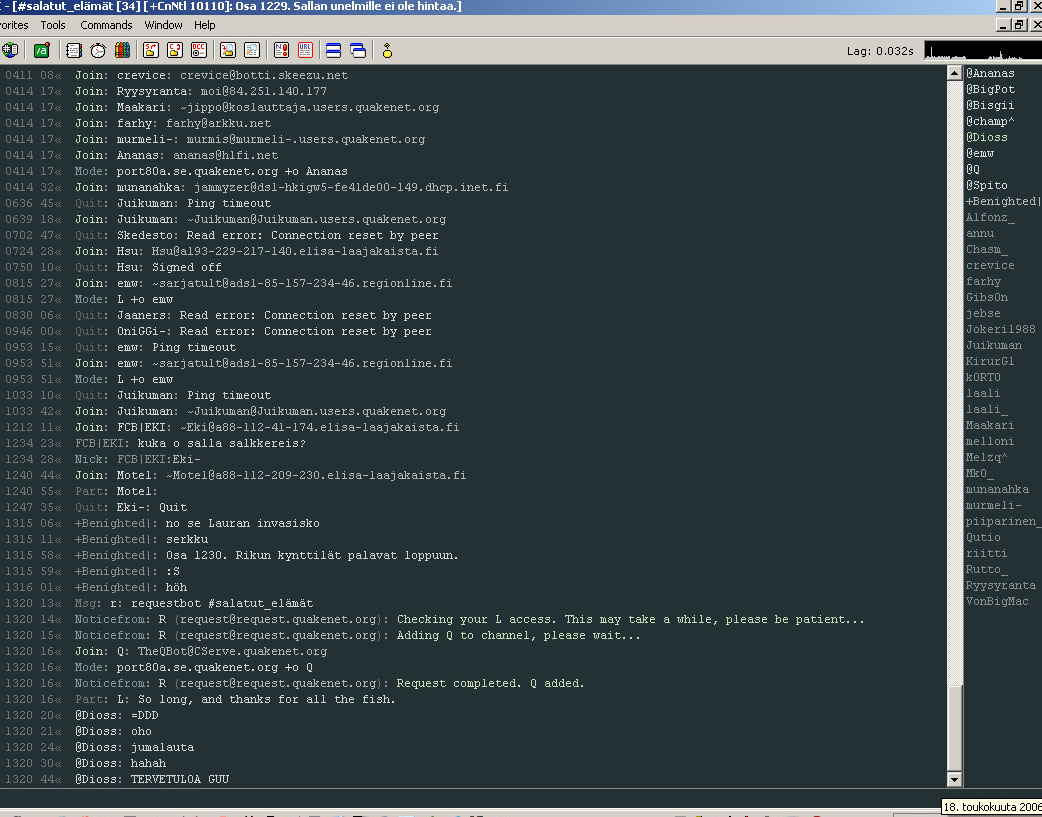Click the DCC Chat toolbar icon
The width and height of the screenshot is (1042, 817).
175,51
